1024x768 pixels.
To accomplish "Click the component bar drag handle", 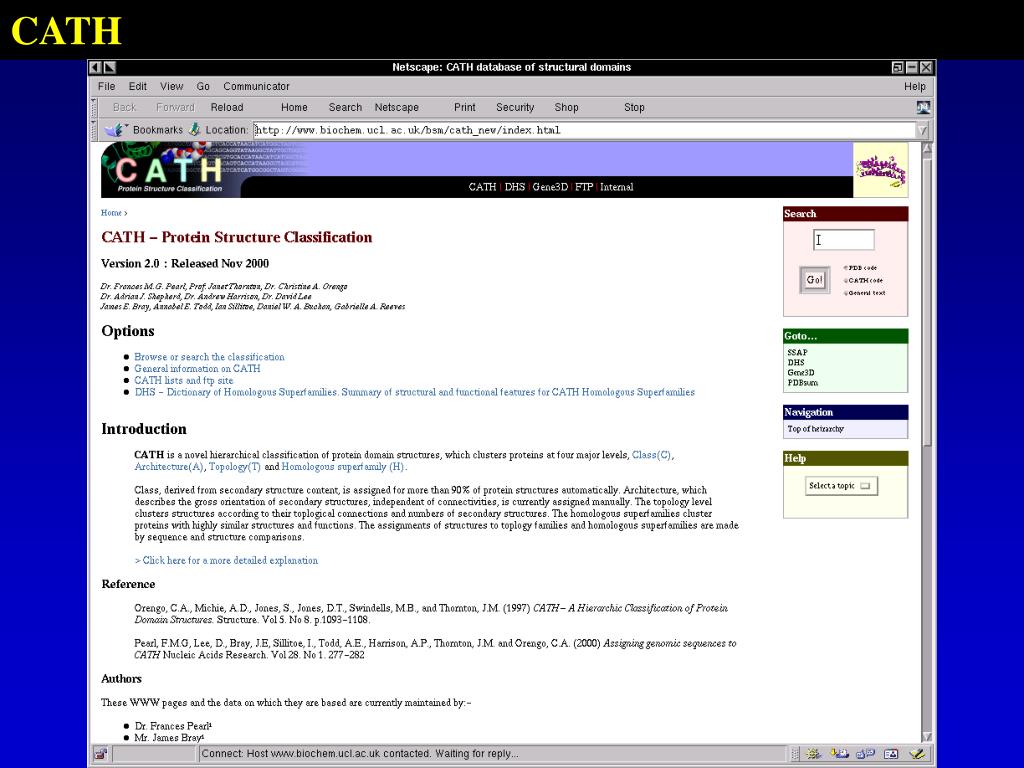I will coord(795,754).
